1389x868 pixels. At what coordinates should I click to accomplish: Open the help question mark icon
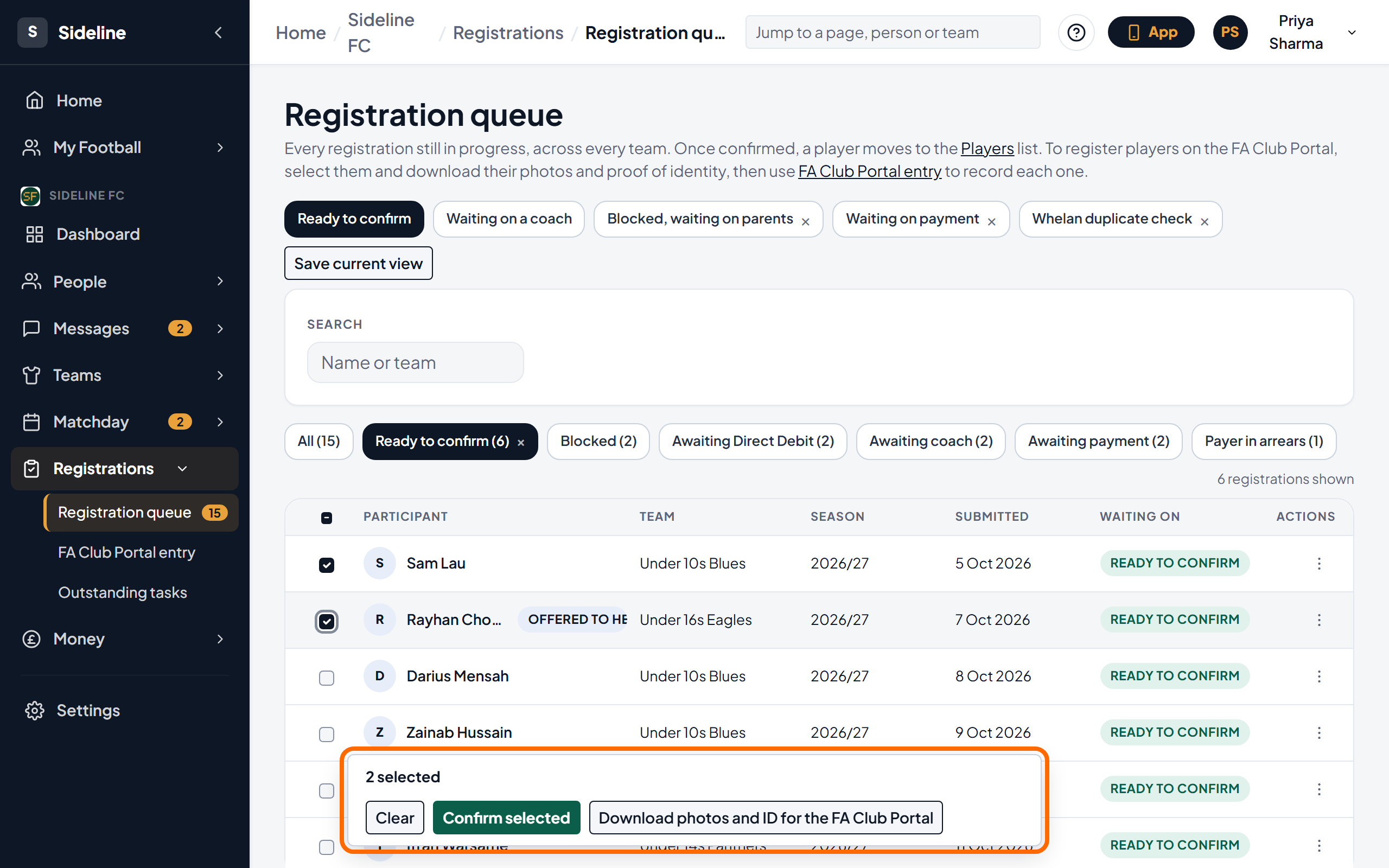(1076, 33)
